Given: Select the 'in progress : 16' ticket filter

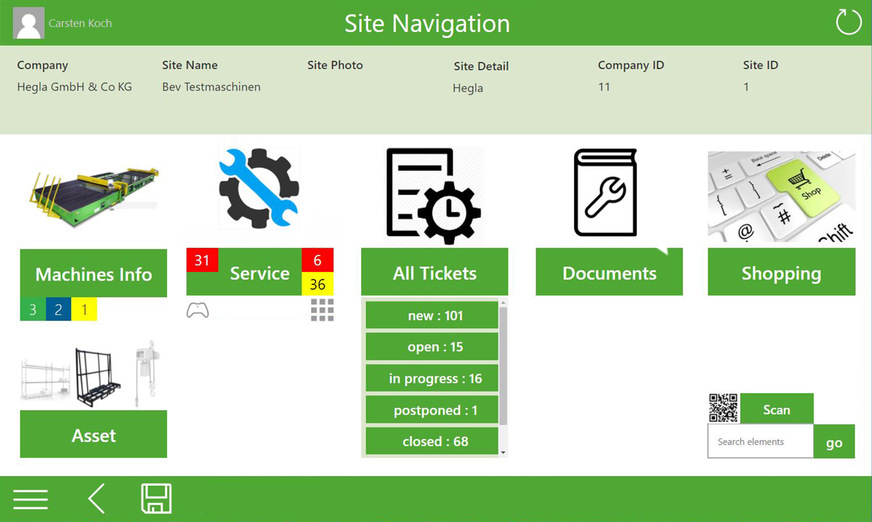Looking at the screenshot, I should [432, 379].
